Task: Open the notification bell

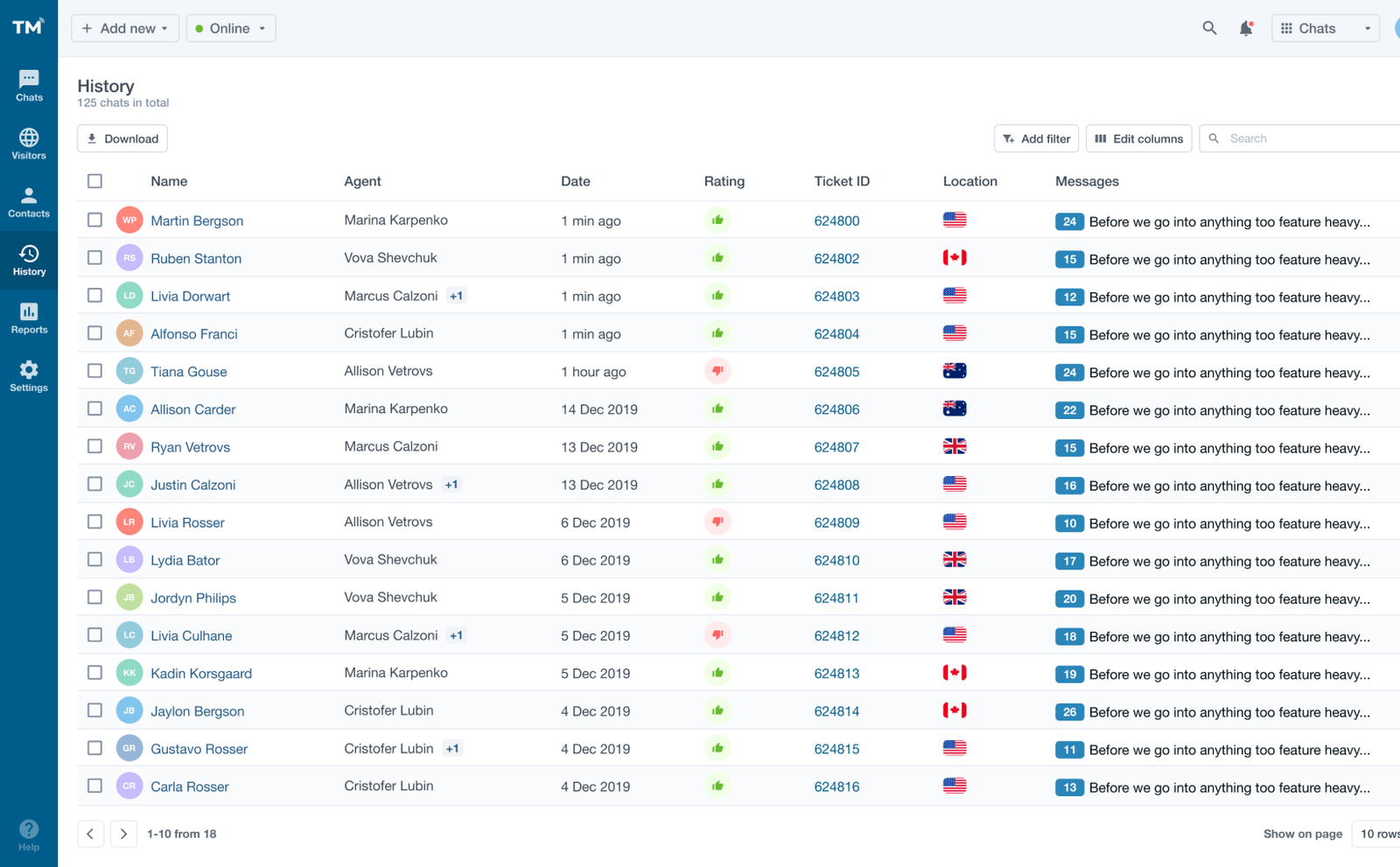Action: click(x=1245, y=27)
